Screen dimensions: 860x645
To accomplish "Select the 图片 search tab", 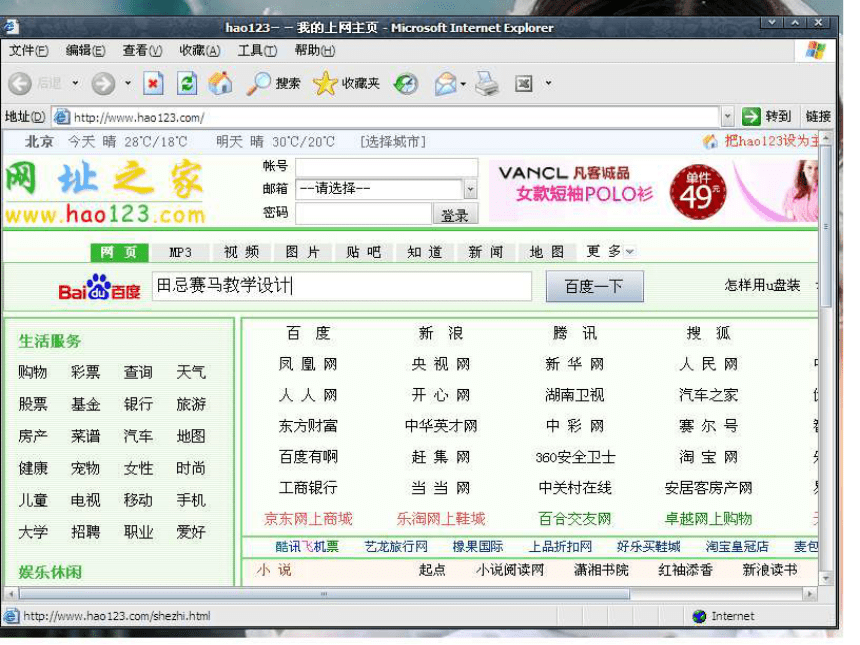I will [x=302, y=252].
